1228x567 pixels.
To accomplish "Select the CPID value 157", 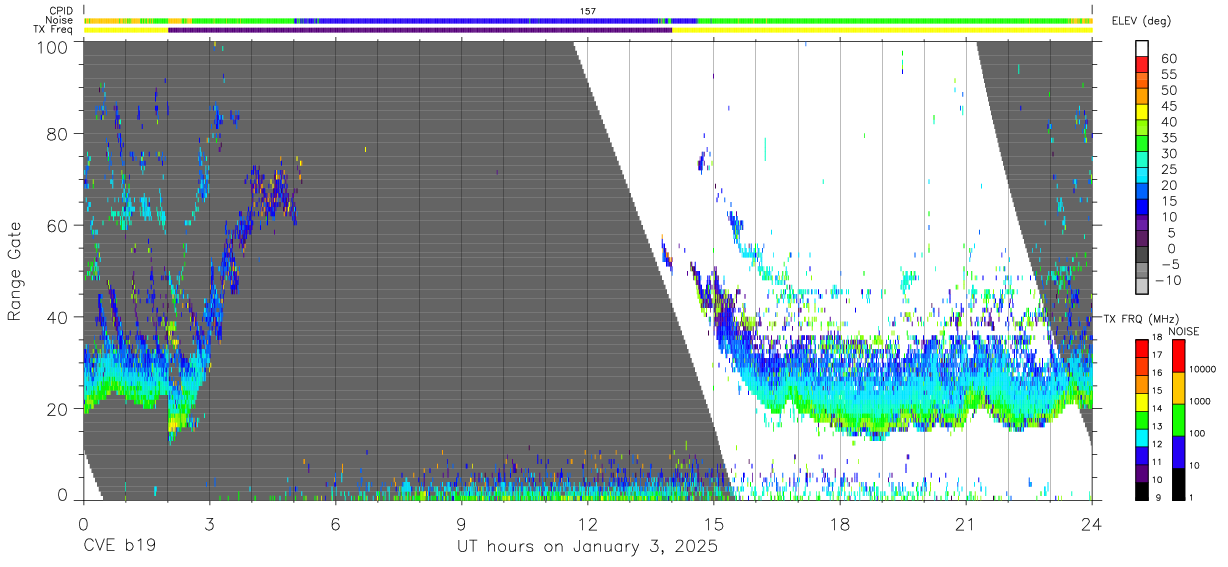I will (x=588, y=10).
